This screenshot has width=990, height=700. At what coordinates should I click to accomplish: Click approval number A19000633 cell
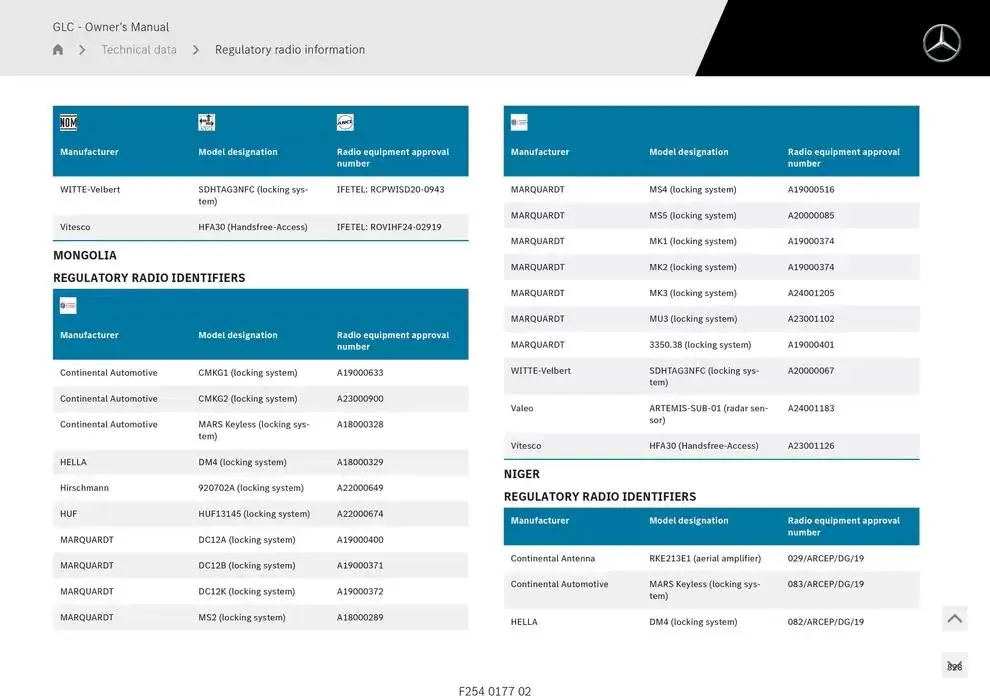(x=360, y=373)
